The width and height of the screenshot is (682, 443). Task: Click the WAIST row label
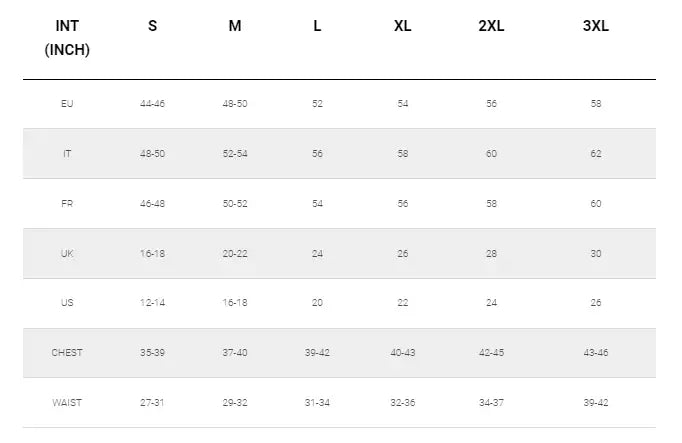tap(67, 403)
